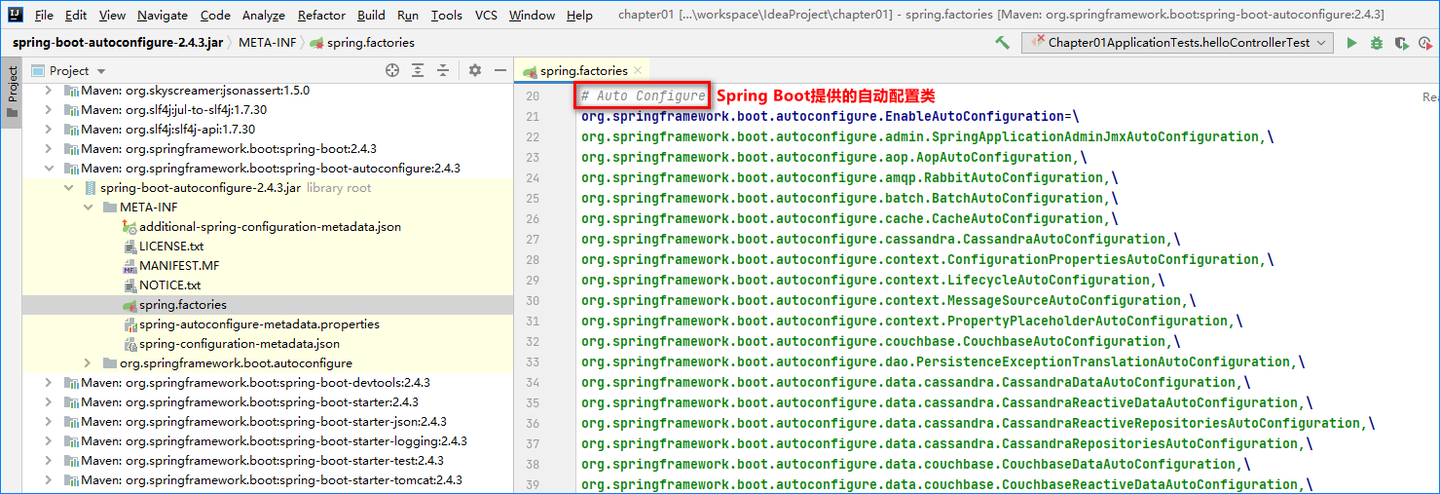Collapse the META-INF folder arrow

87,207
